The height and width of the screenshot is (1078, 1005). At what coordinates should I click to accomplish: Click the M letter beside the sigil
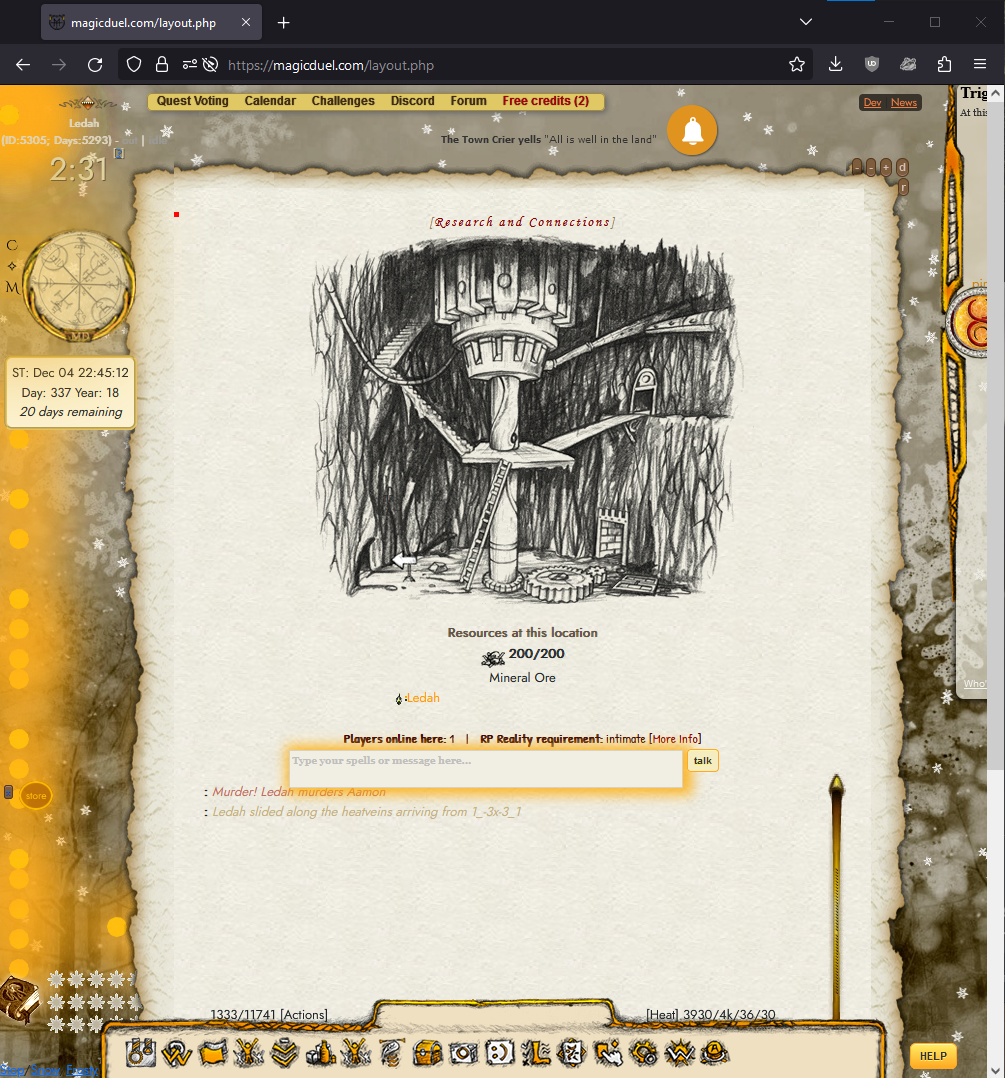[12, 287]
